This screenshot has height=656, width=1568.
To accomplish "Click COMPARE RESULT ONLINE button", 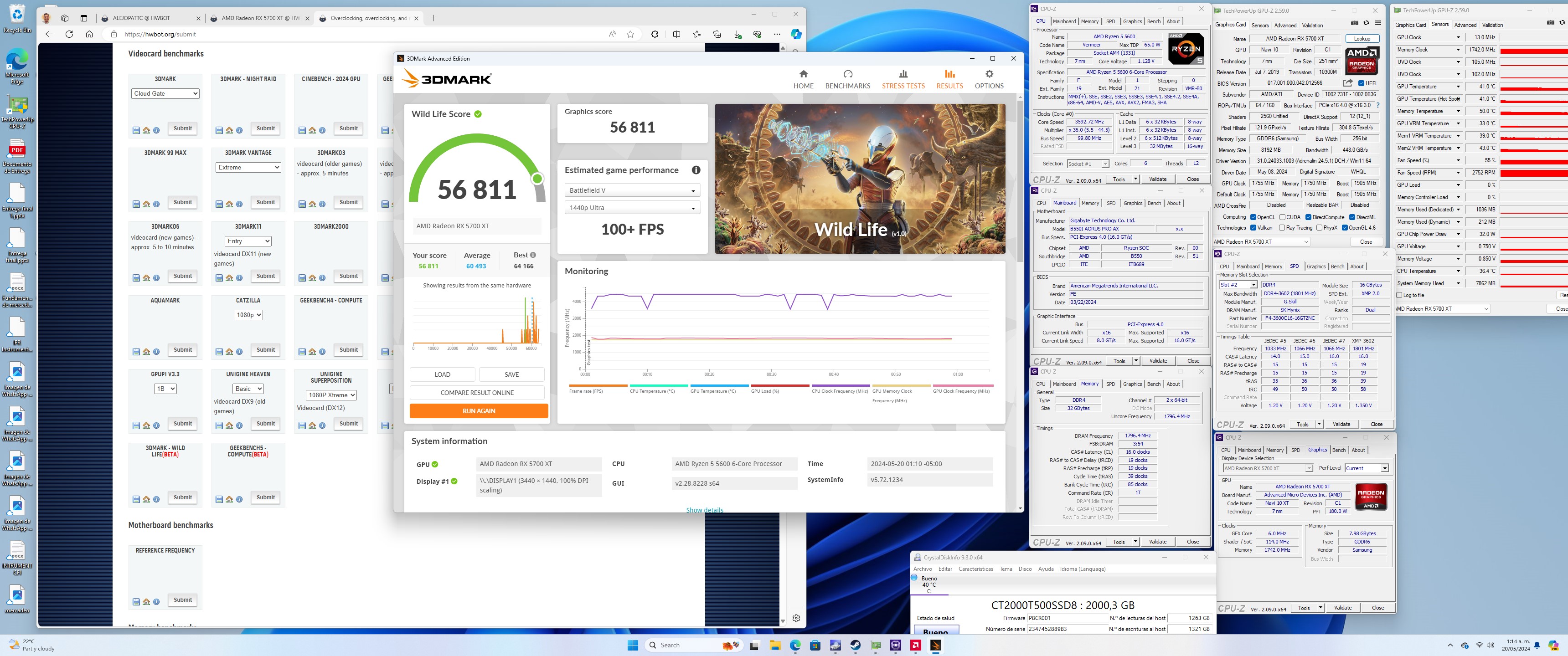I will (x=477, y=393).
